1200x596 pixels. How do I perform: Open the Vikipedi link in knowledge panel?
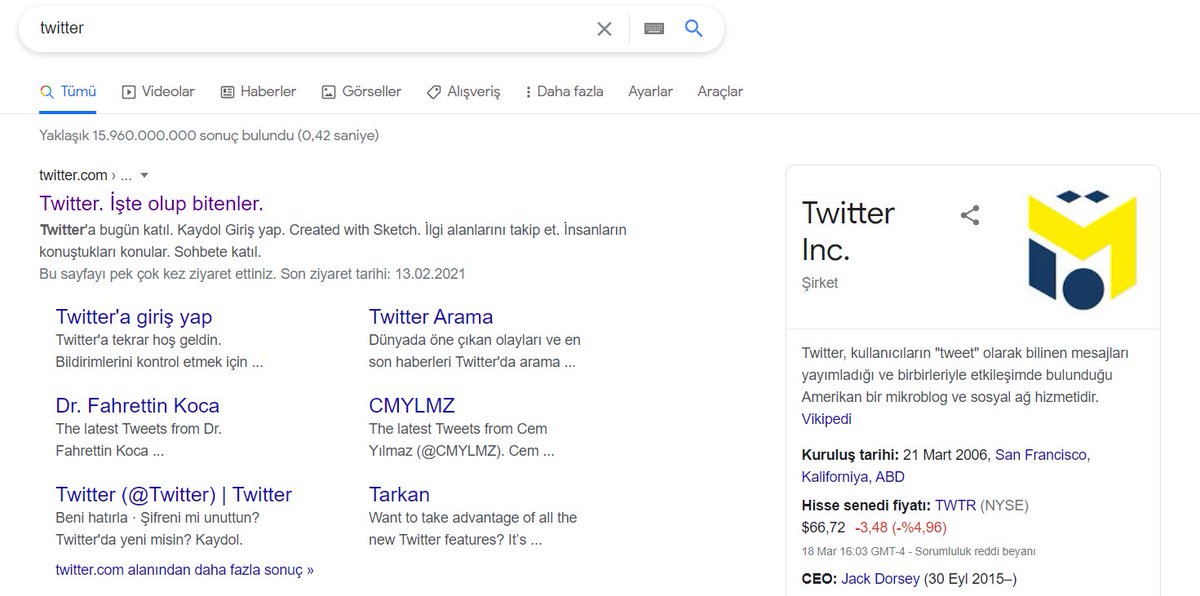point(827,419)
